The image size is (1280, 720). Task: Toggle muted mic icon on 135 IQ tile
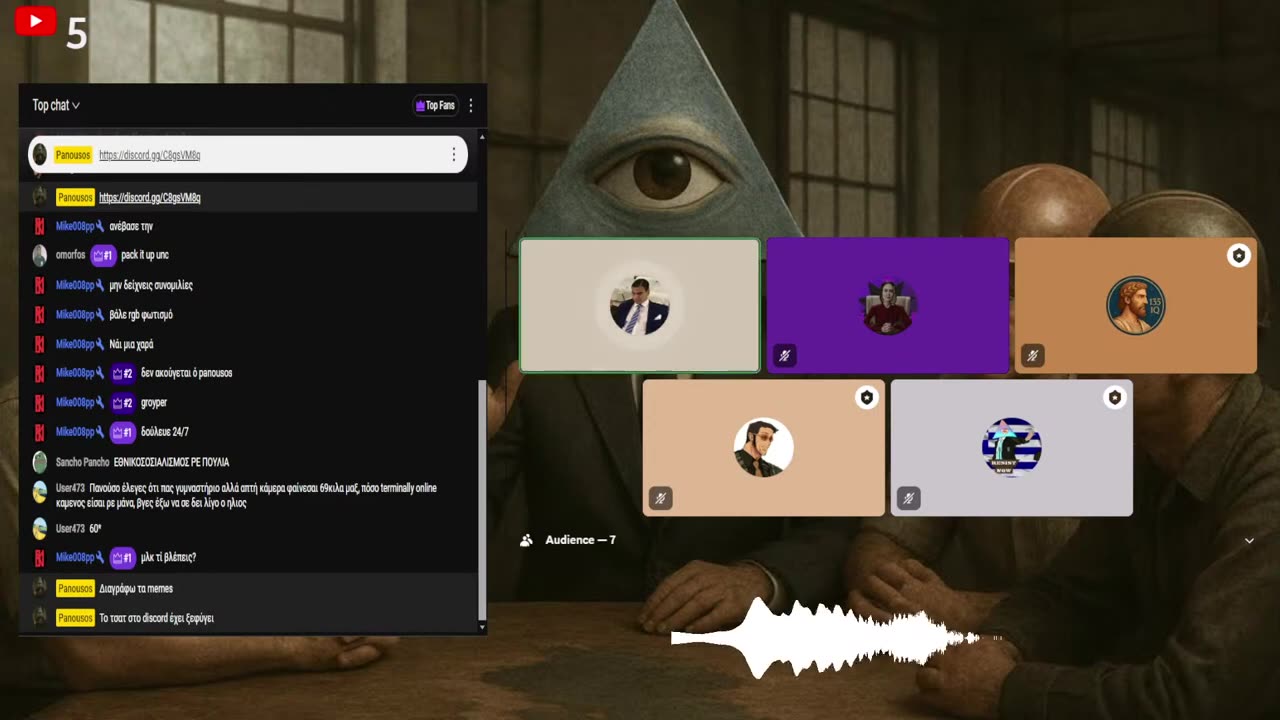pos(1033,355)
